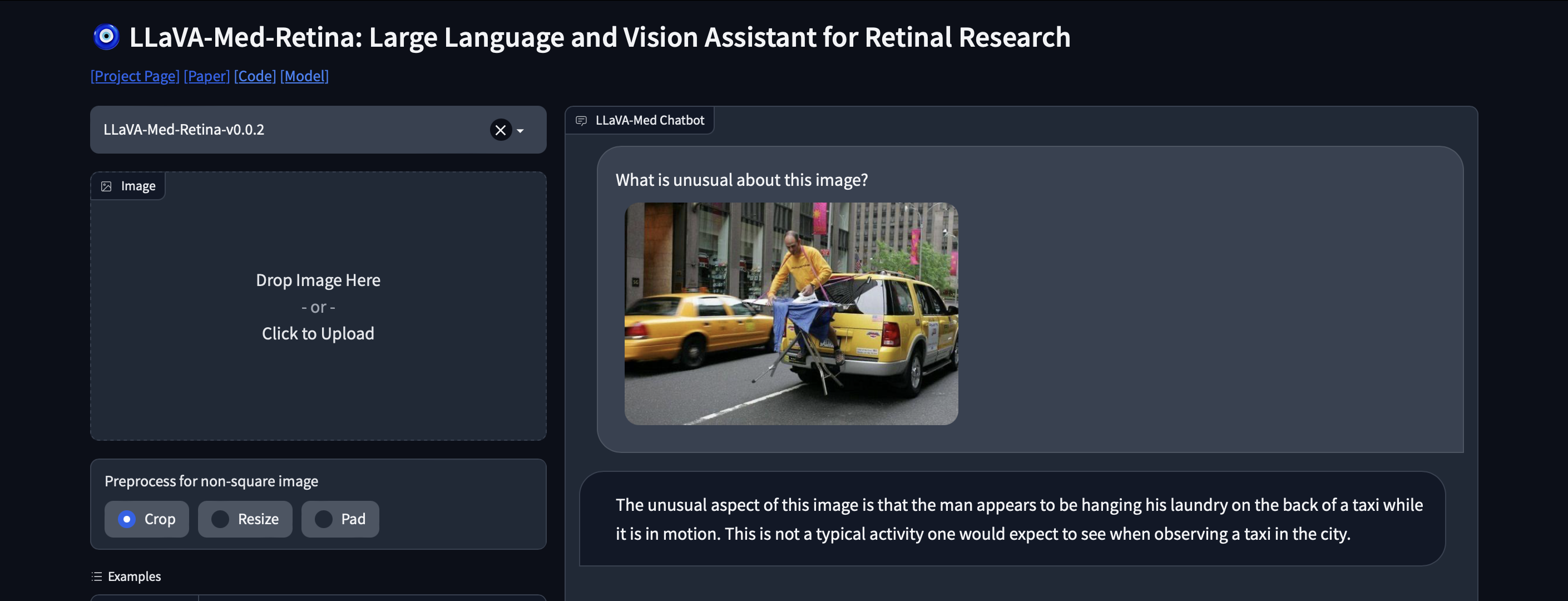1568x601 pixels.
Task: Select the LLaVA-Med Chatbot tab
Action: click(640, 120)
